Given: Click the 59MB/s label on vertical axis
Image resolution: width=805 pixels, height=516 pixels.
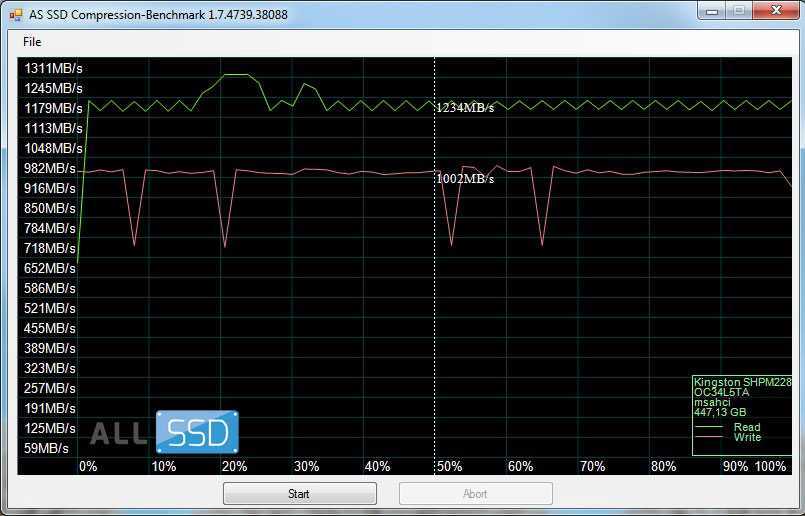Looking at the screenshot, I should [x=49, y=448].
